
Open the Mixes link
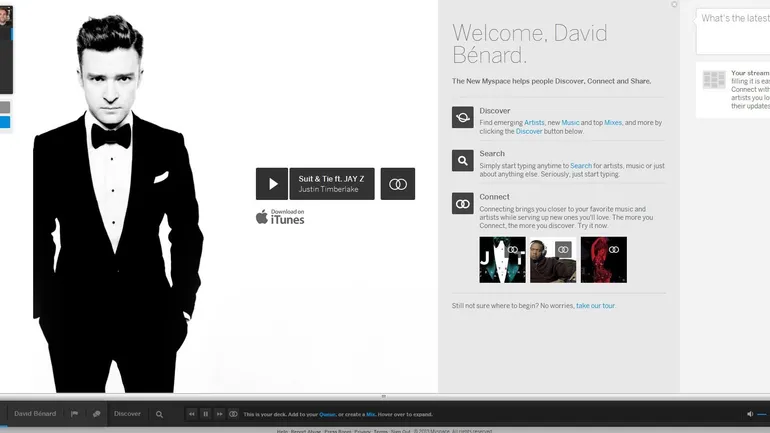(613, 123)
